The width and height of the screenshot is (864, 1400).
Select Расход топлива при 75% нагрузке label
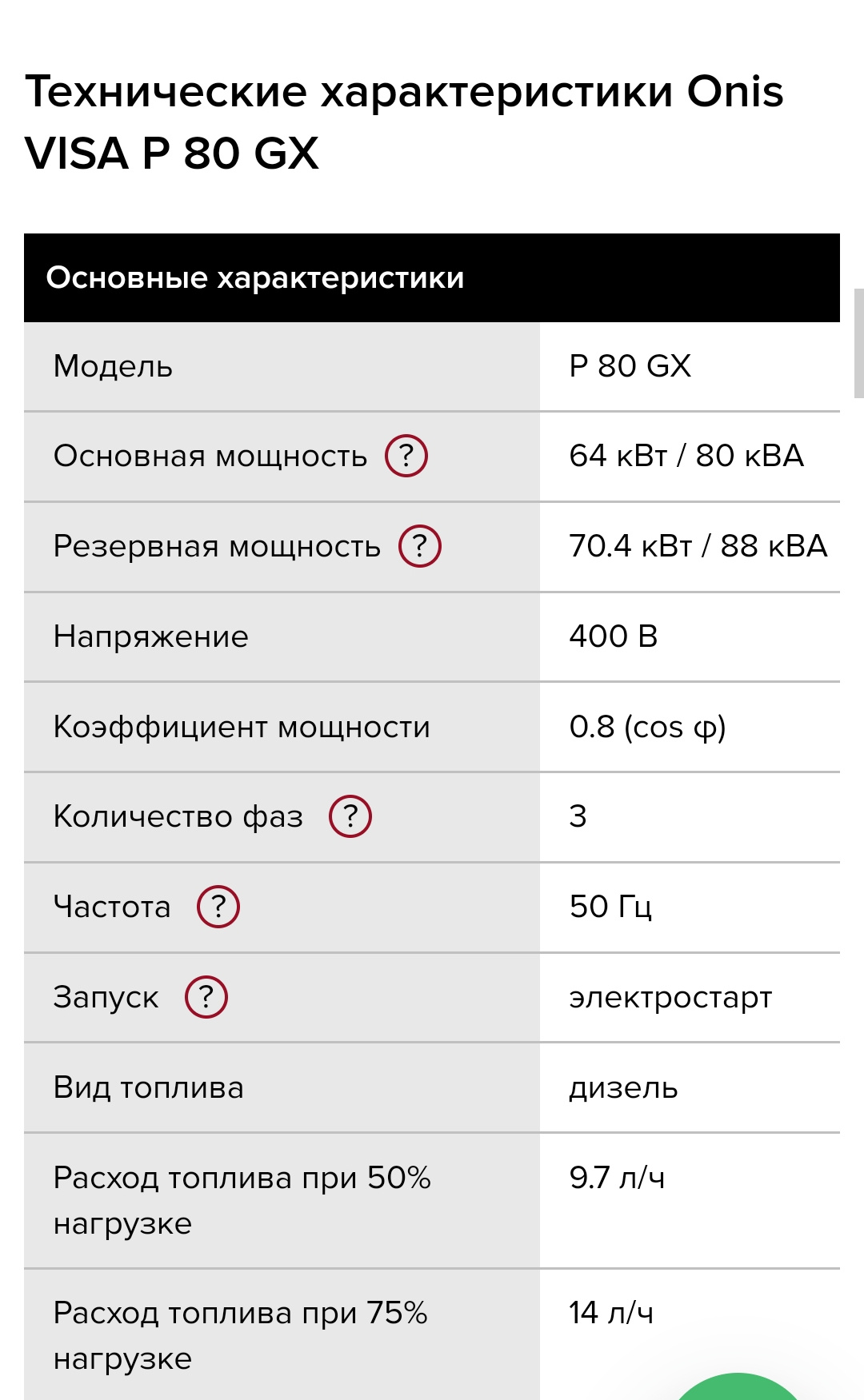click(241, 1335)
